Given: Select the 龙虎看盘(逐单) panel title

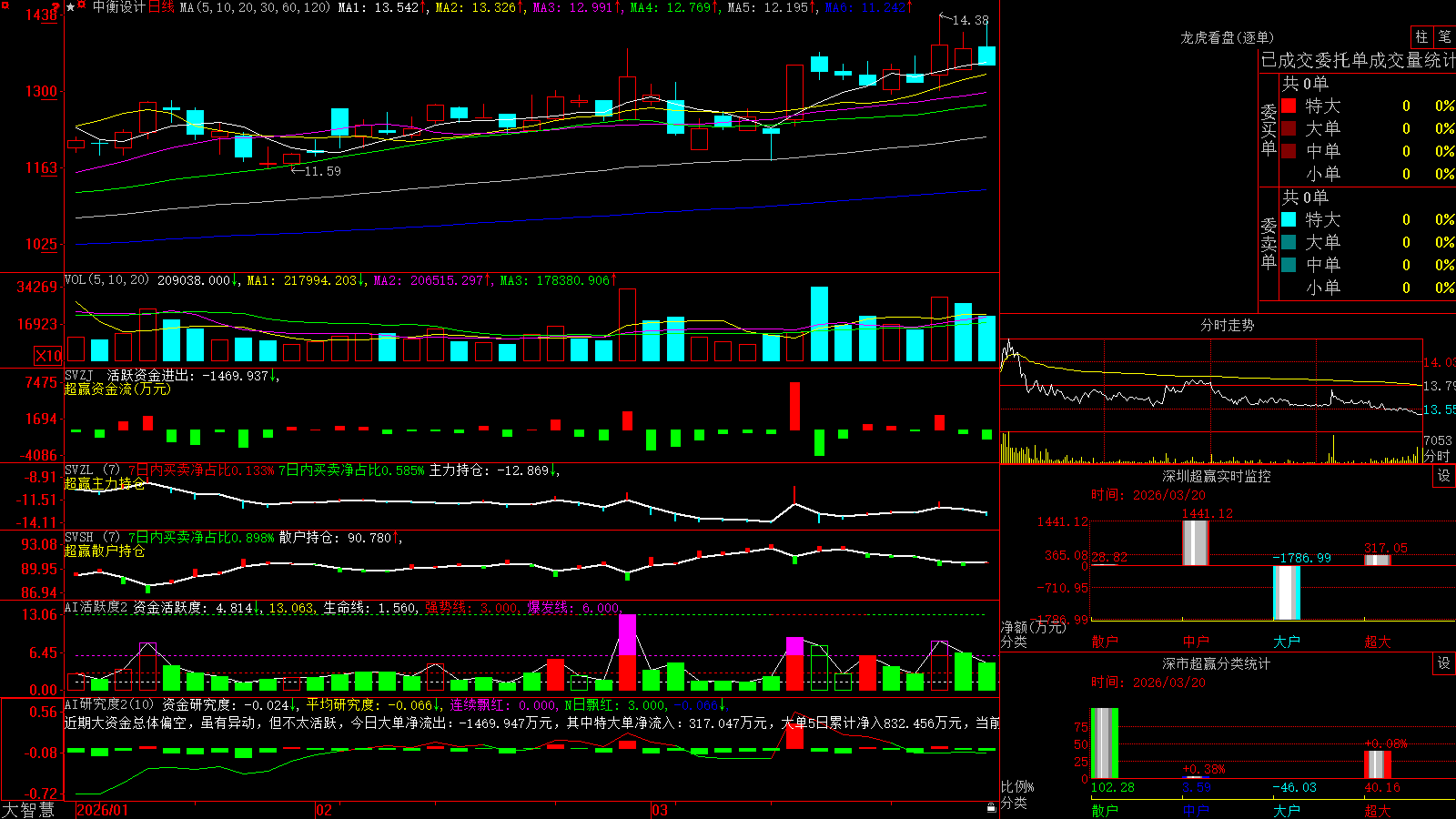Looking at the screenshot, I should pos(1227,37).
